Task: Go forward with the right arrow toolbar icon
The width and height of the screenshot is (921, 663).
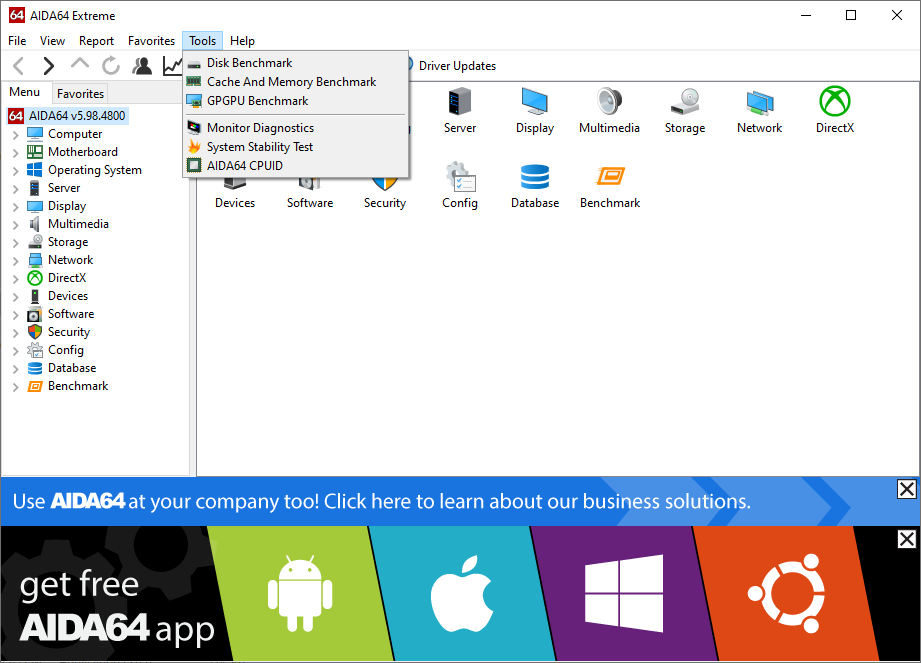Action: (x=49, y=66)
